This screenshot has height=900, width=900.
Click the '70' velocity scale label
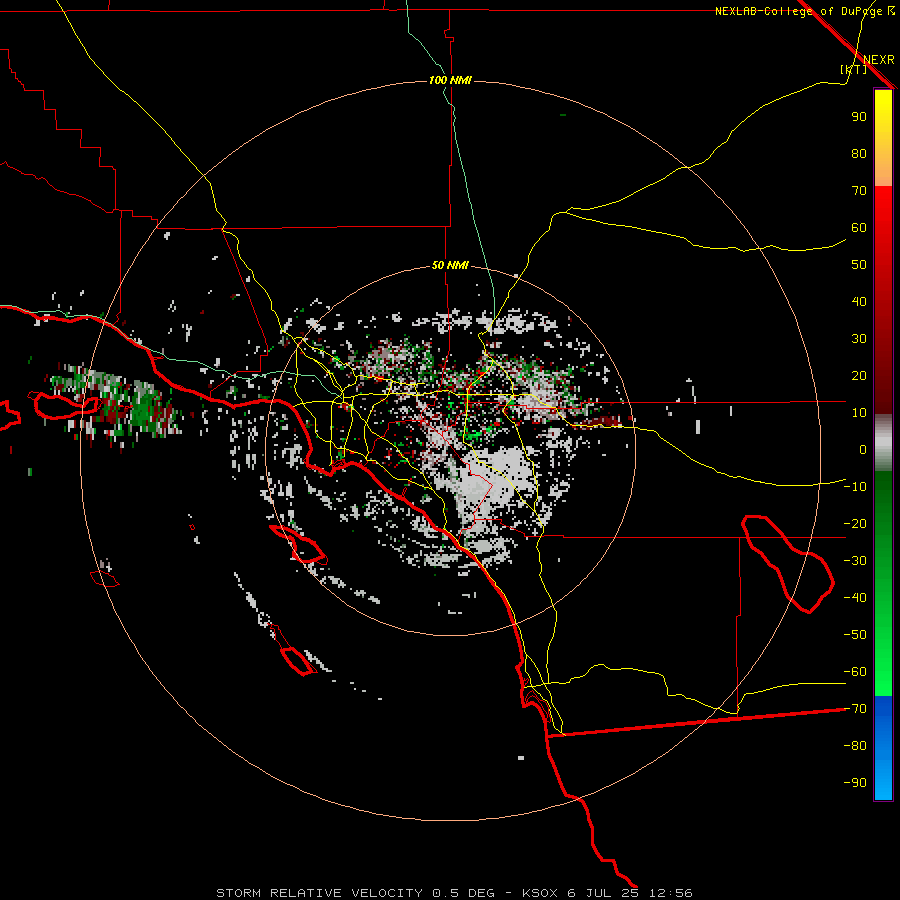[859, 191]
